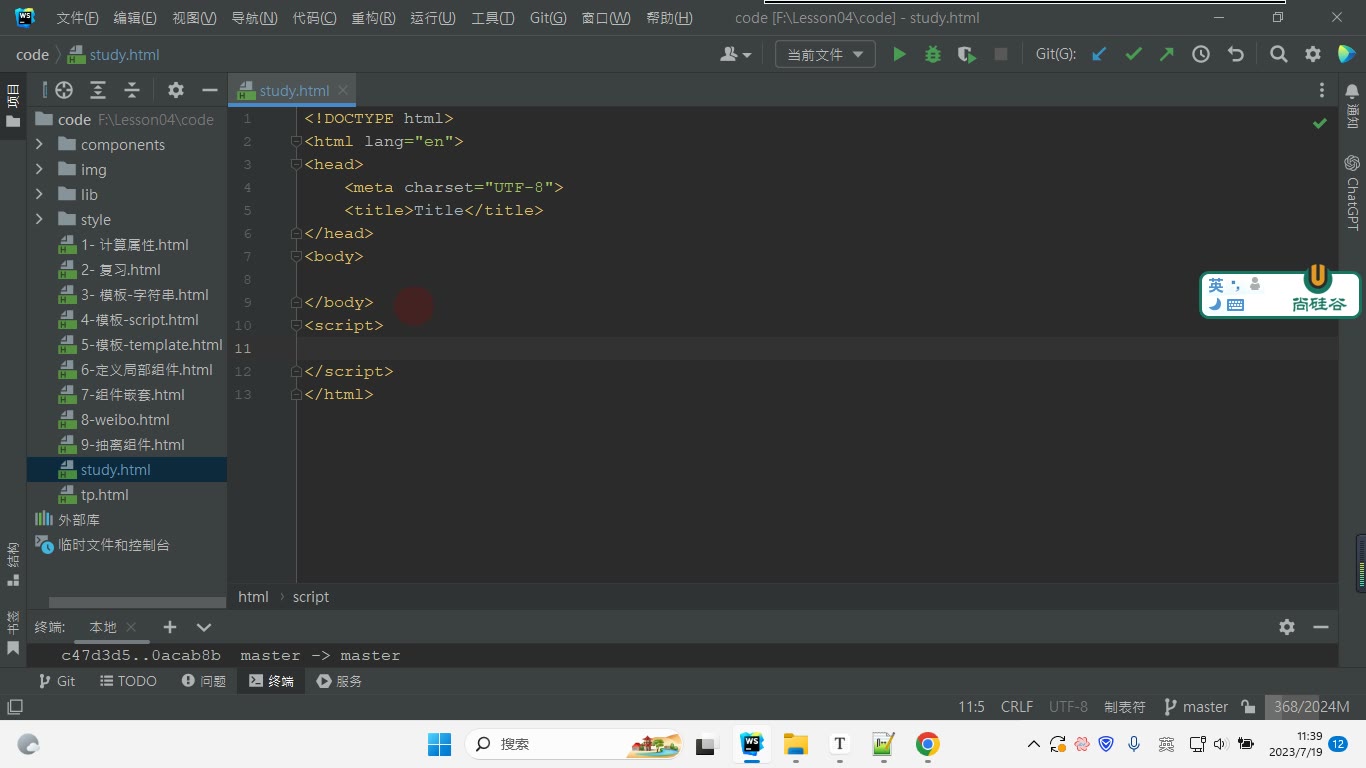Commit changes with green checkmark icon
The width and height of the screenshot is (1366, 768).
pyautogui.click(x=1133, y=55)
